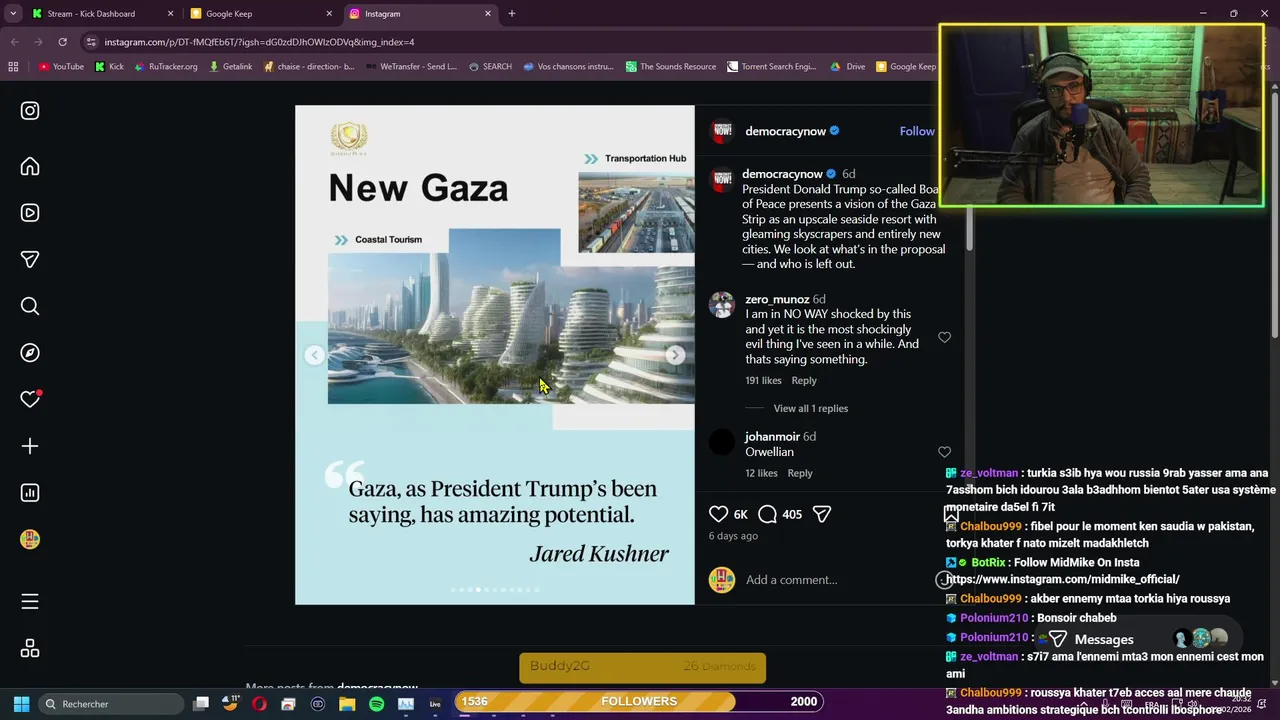The height and width of the screenshot is (720, 1280).
Task: Reply to zero_munoz's comment
Action: [804, 380]
